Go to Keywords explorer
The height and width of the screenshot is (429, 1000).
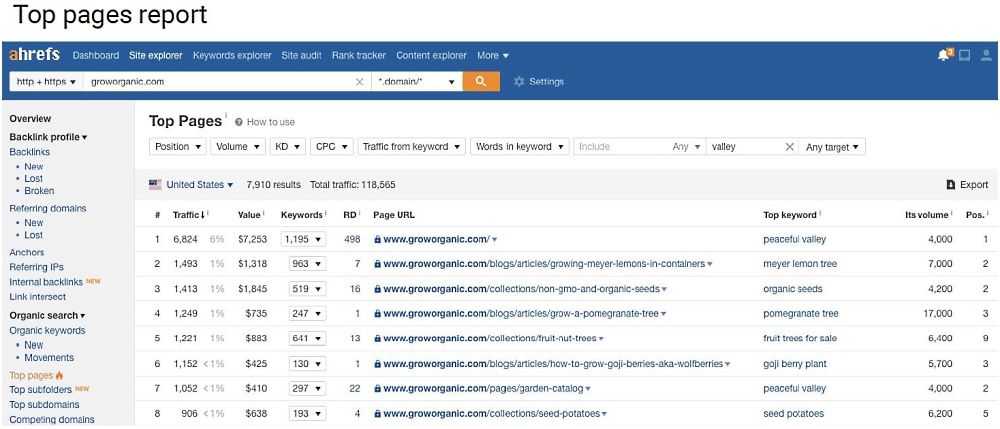coord(232,55)
